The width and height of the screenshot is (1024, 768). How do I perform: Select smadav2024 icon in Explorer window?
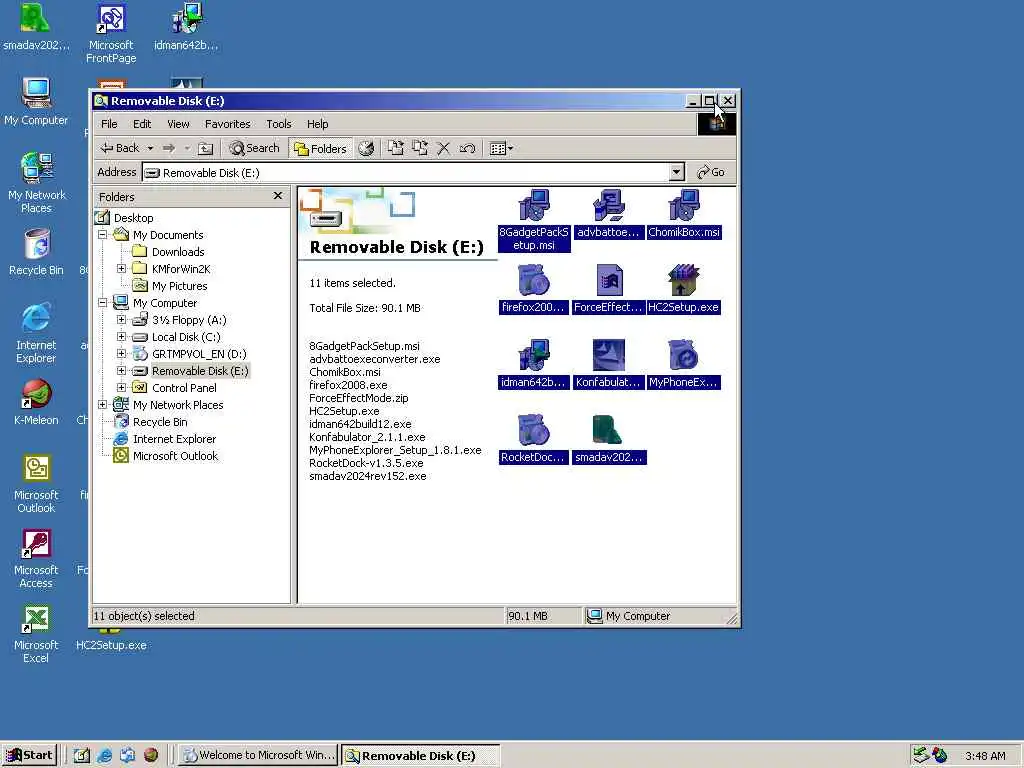[x=609, y=440]
